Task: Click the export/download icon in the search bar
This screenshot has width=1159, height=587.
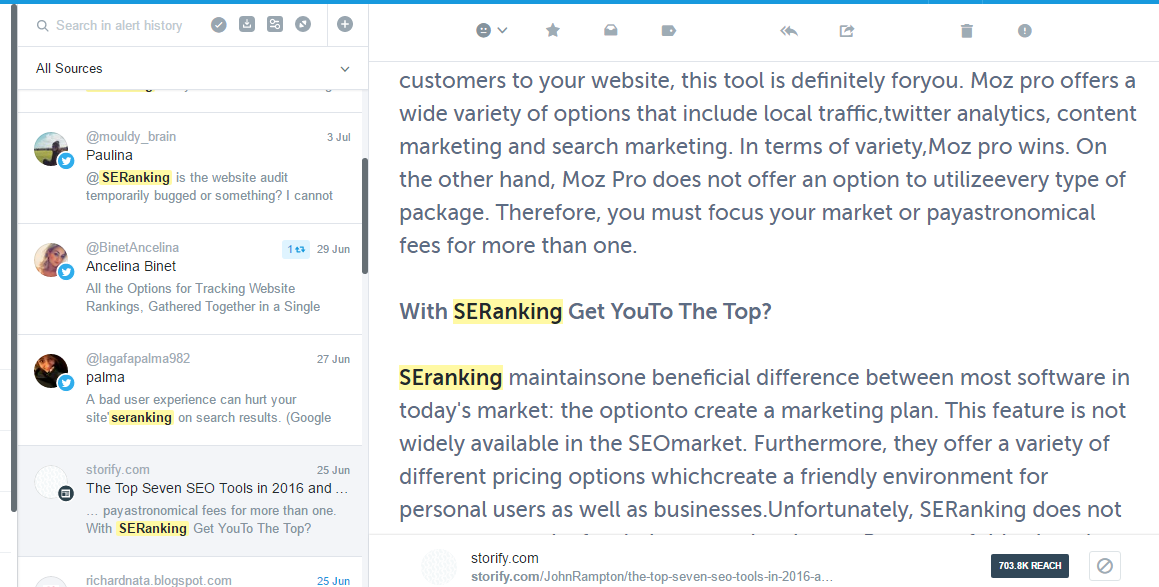Action: point(247,25)
